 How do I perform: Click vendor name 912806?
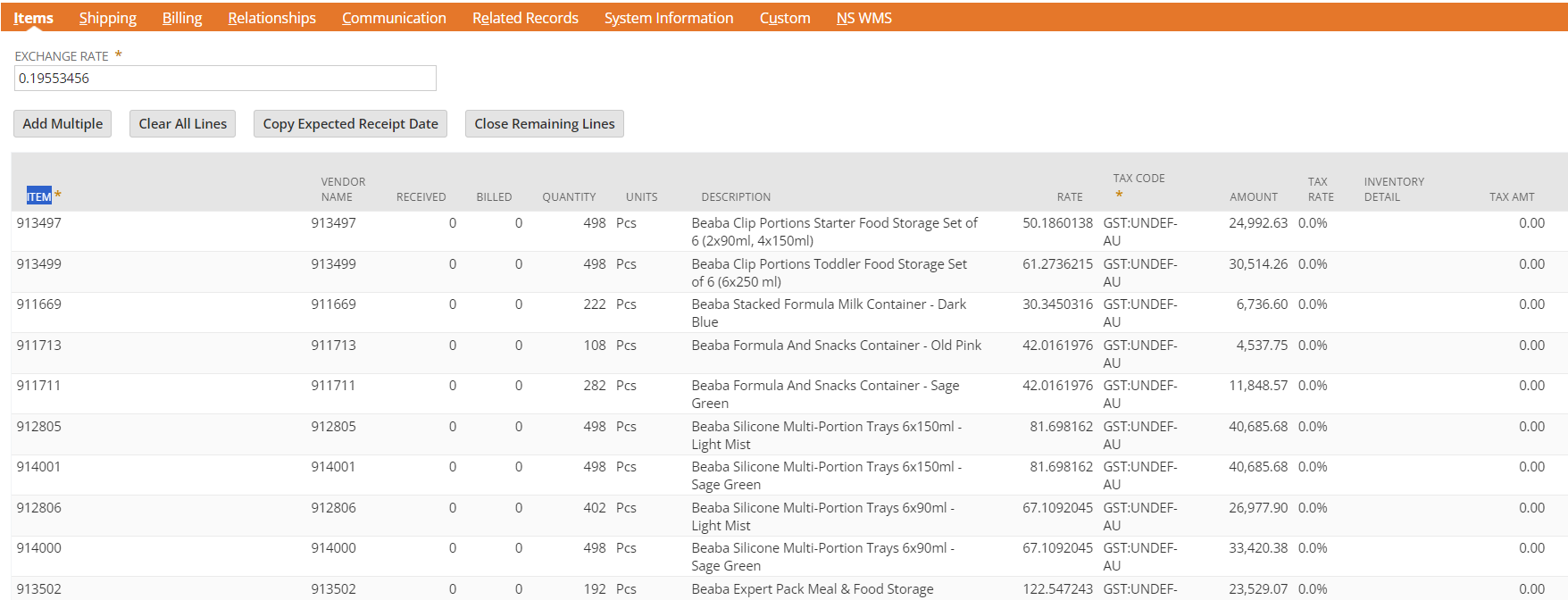333,508
